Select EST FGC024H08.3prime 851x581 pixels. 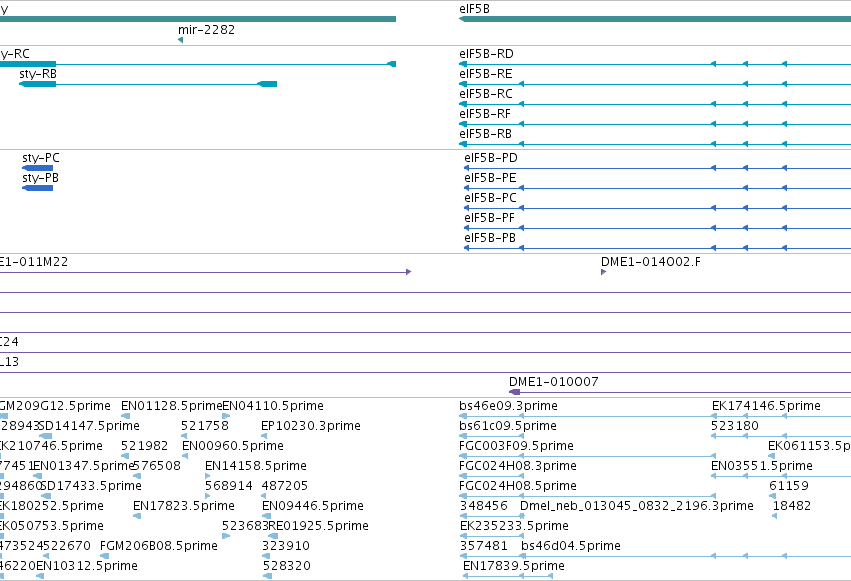[518, 466]
